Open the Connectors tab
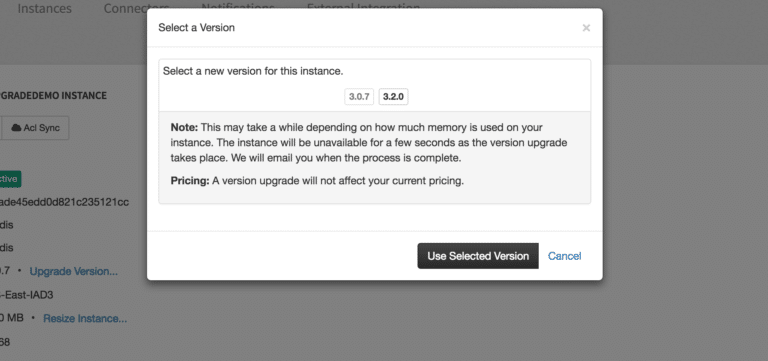The image size is (768, 361). 136,8
